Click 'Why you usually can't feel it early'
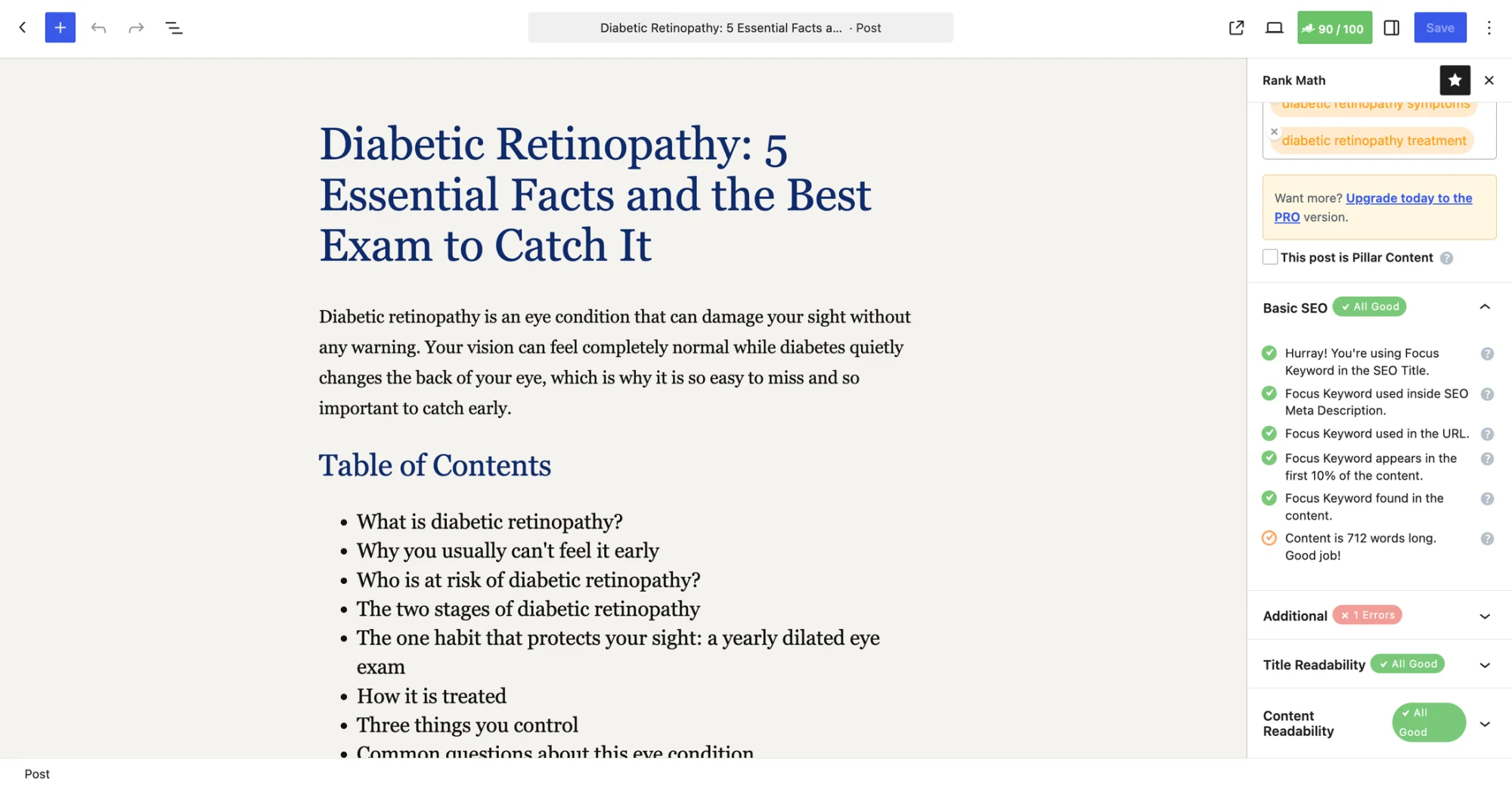The width and height of the screenshot is (1512, 789). pos(508,551)
